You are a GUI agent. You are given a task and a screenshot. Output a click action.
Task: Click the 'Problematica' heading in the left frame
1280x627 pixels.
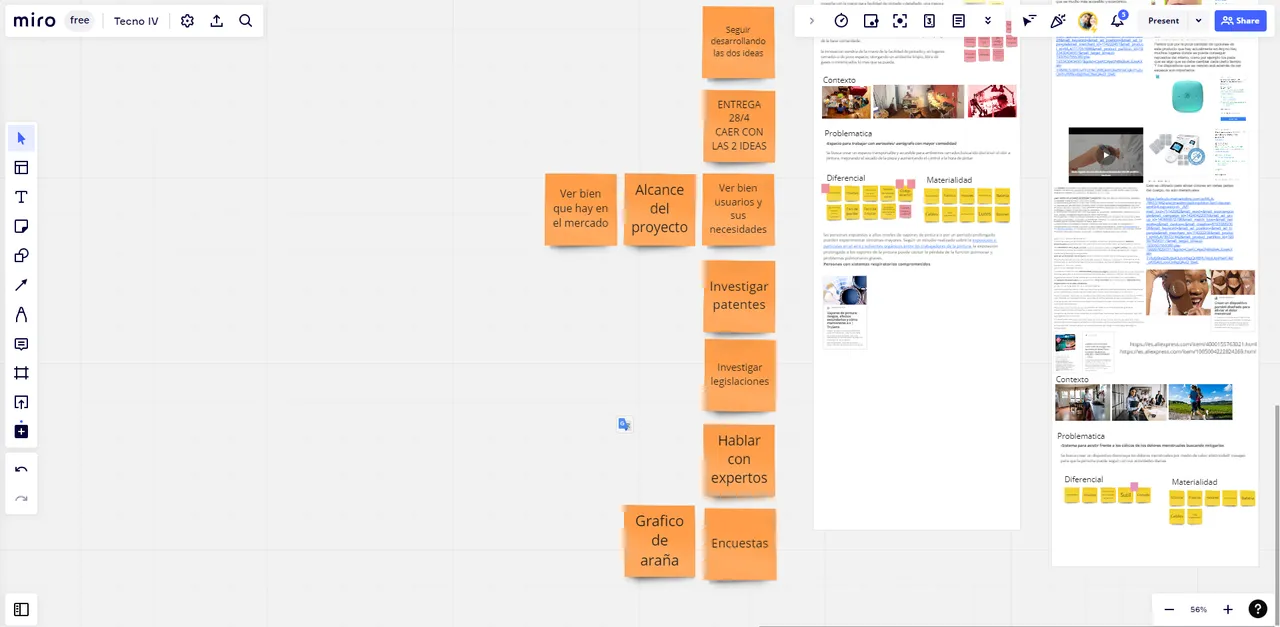(x=848, y=133)
